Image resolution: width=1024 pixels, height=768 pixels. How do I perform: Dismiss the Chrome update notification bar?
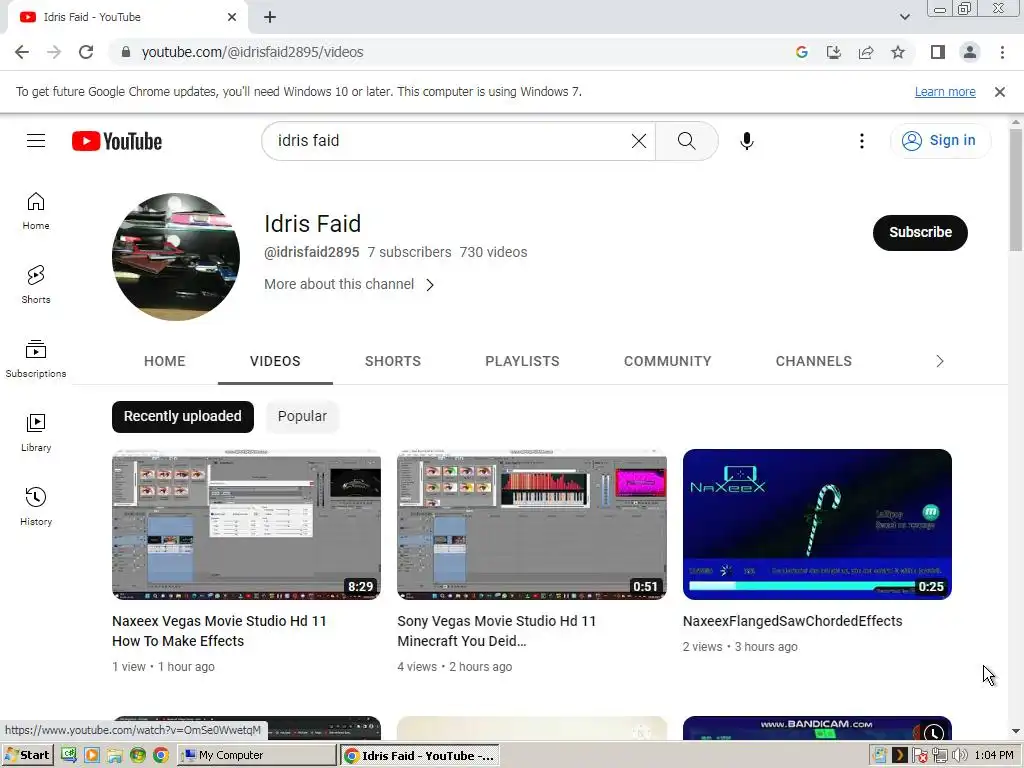[999, 92]
